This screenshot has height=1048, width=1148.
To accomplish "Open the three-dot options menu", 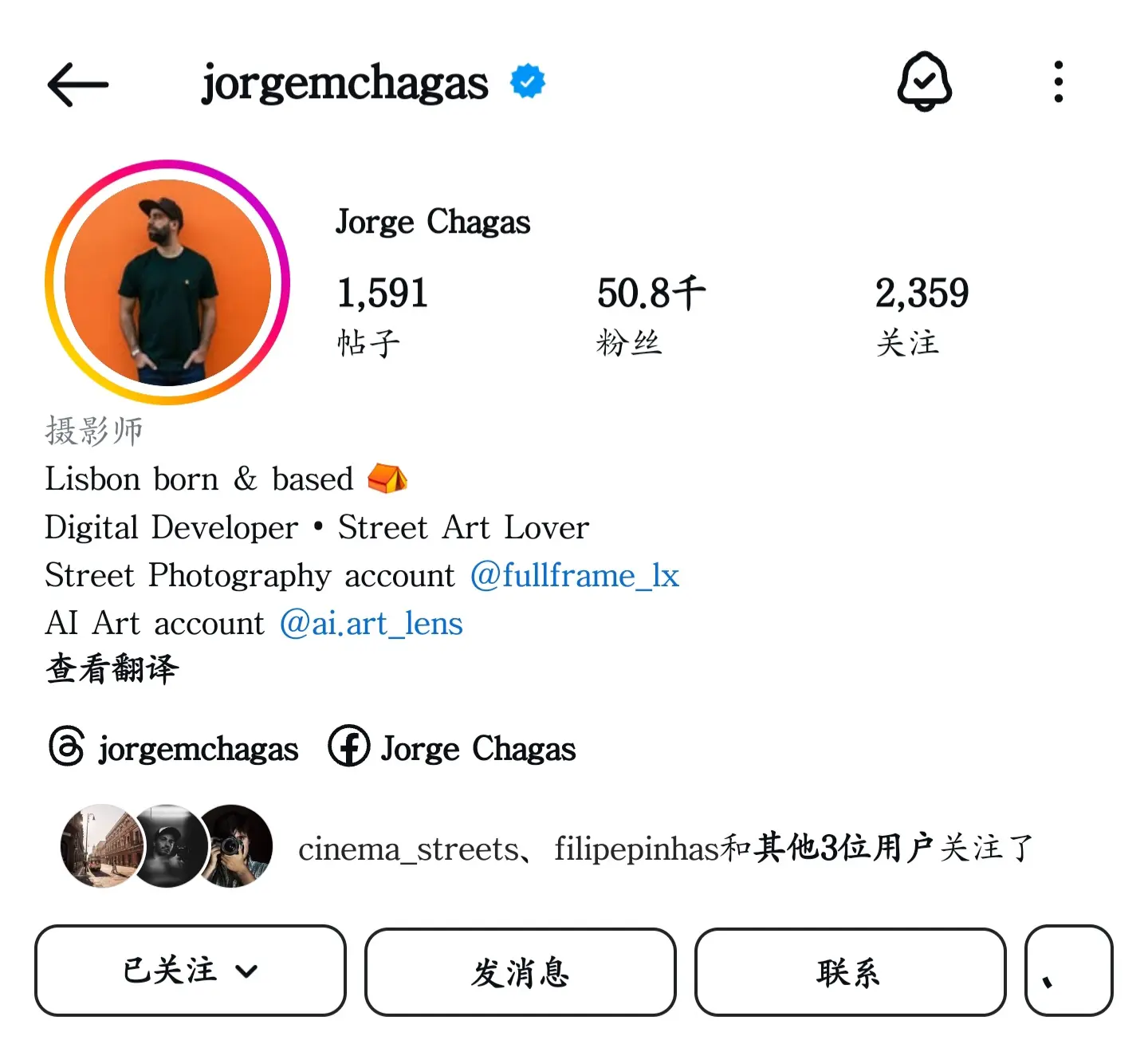I will [x=1058, y=81].
